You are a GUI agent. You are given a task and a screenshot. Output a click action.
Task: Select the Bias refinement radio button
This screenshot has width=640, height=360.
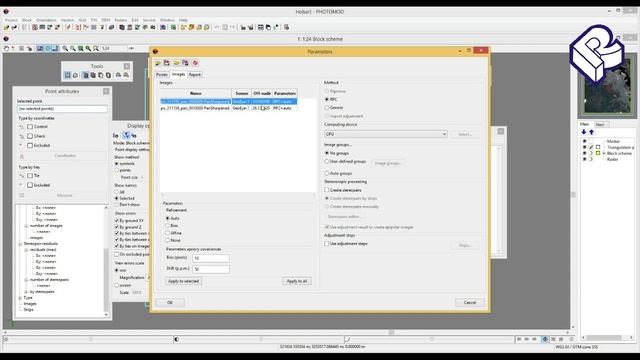tap(168, 226)
